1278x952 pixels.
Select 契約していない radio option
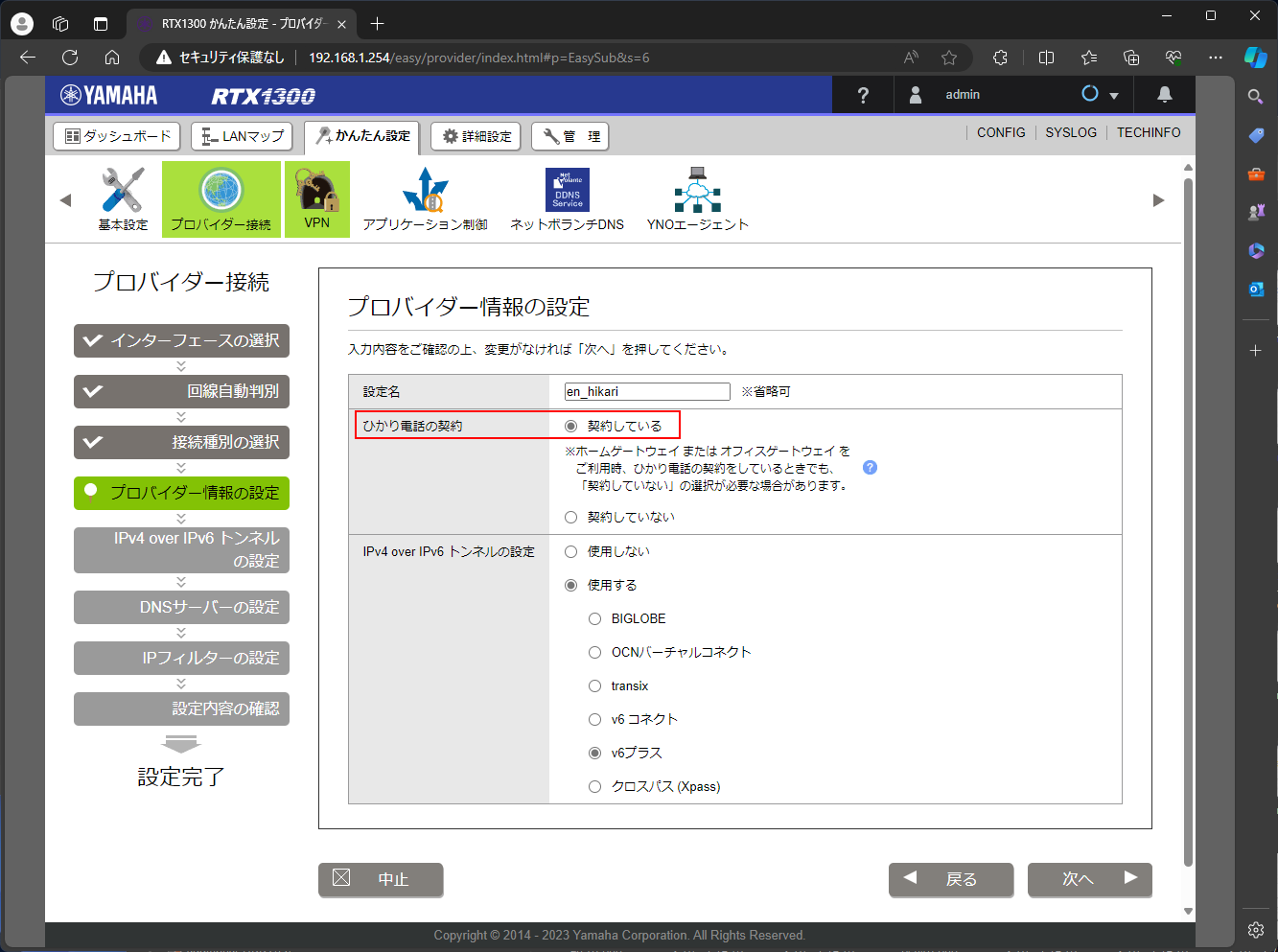pyautogui.click(x=571, y=518)
